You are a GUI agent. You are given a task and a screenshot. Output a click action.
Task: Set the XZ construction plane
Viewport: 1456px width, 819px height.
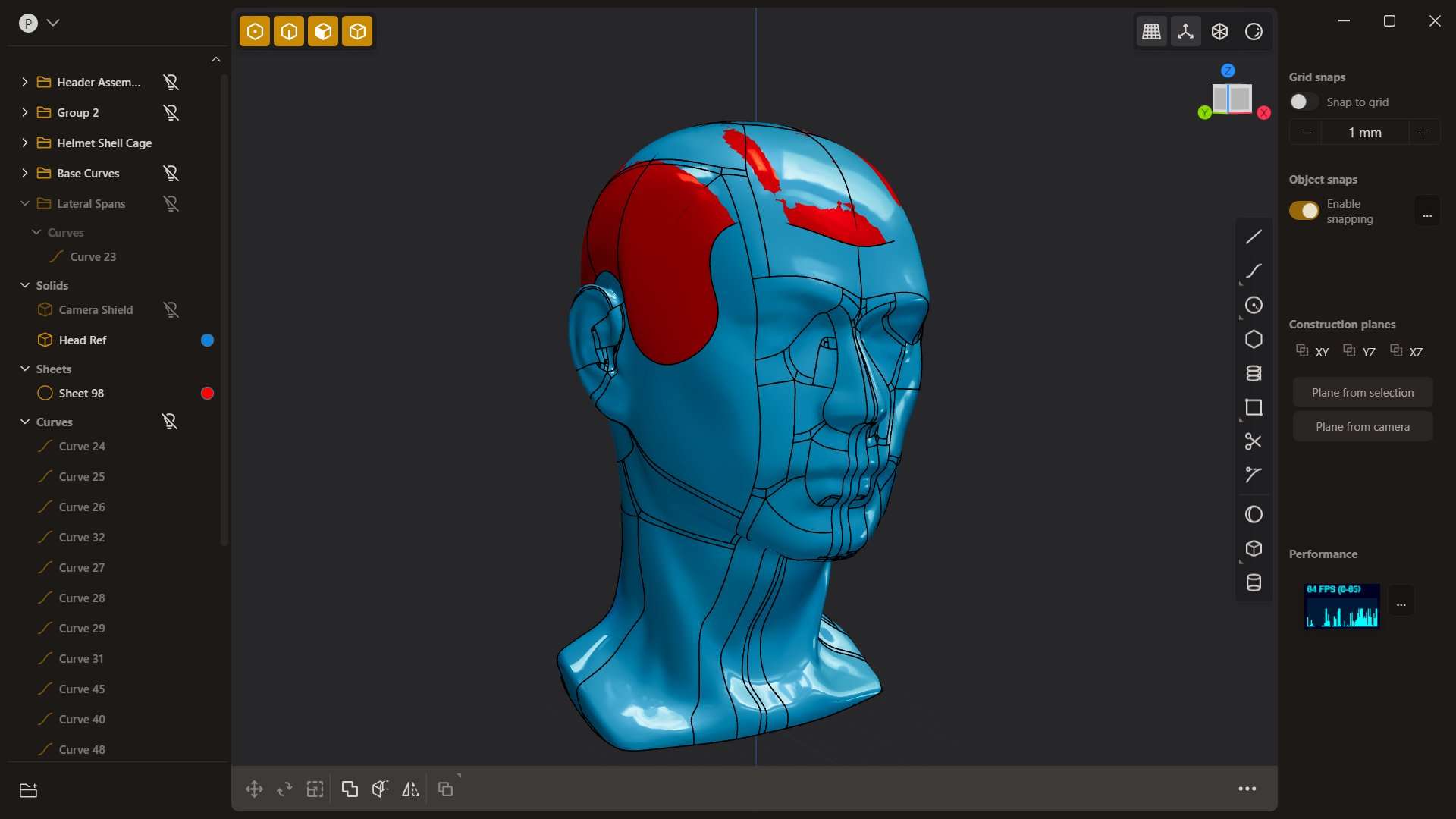click(x=1407, y=351)
